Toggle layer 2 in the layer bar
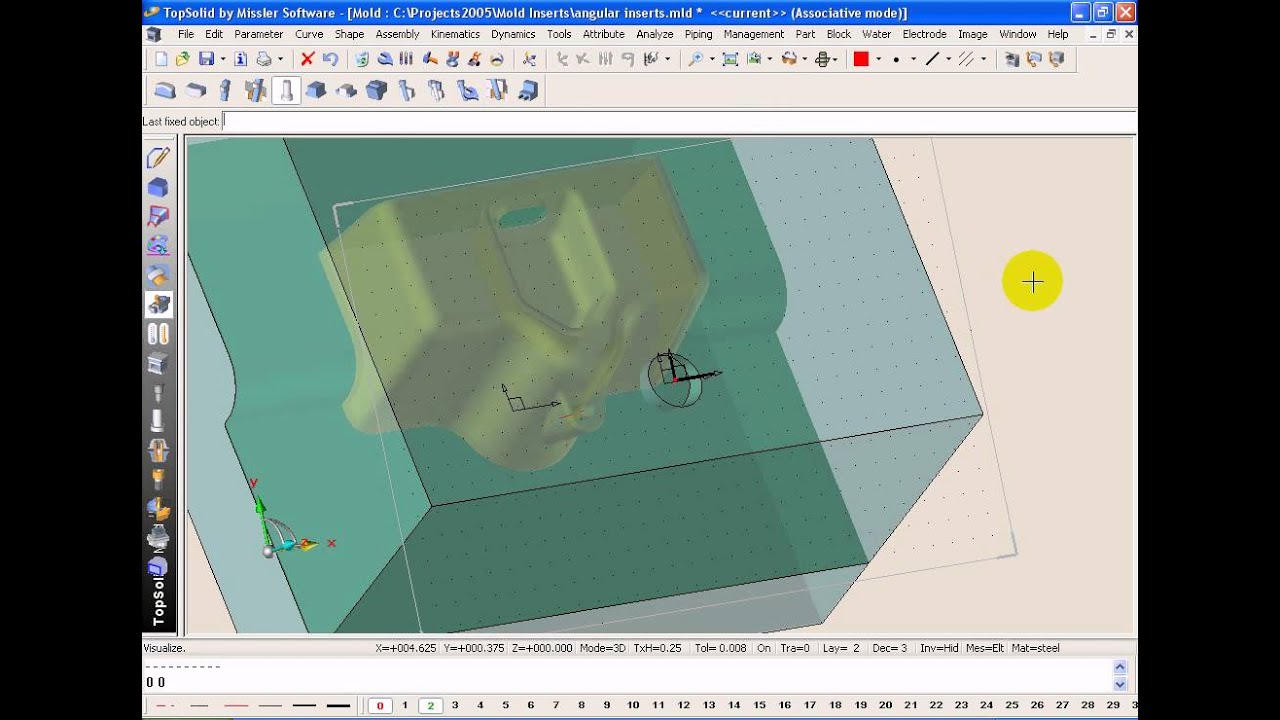 (430, 706)
